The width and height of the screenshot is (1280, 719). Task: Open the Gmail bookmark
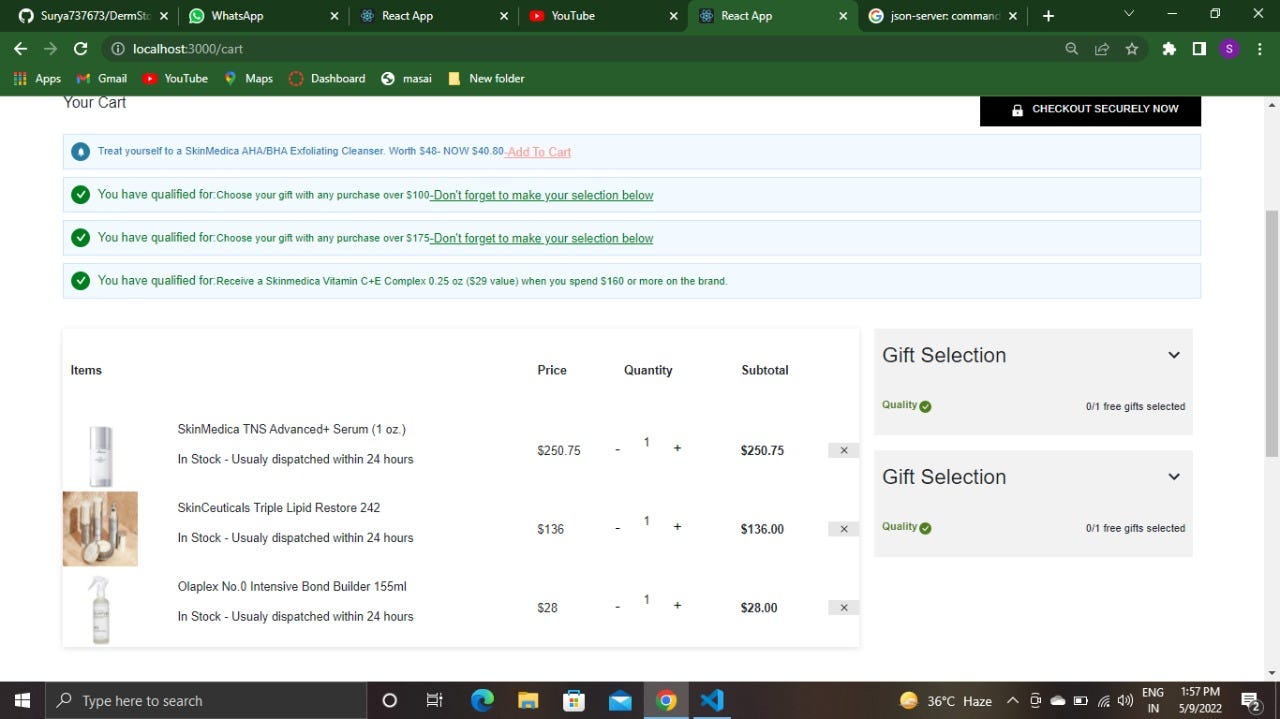102,78
